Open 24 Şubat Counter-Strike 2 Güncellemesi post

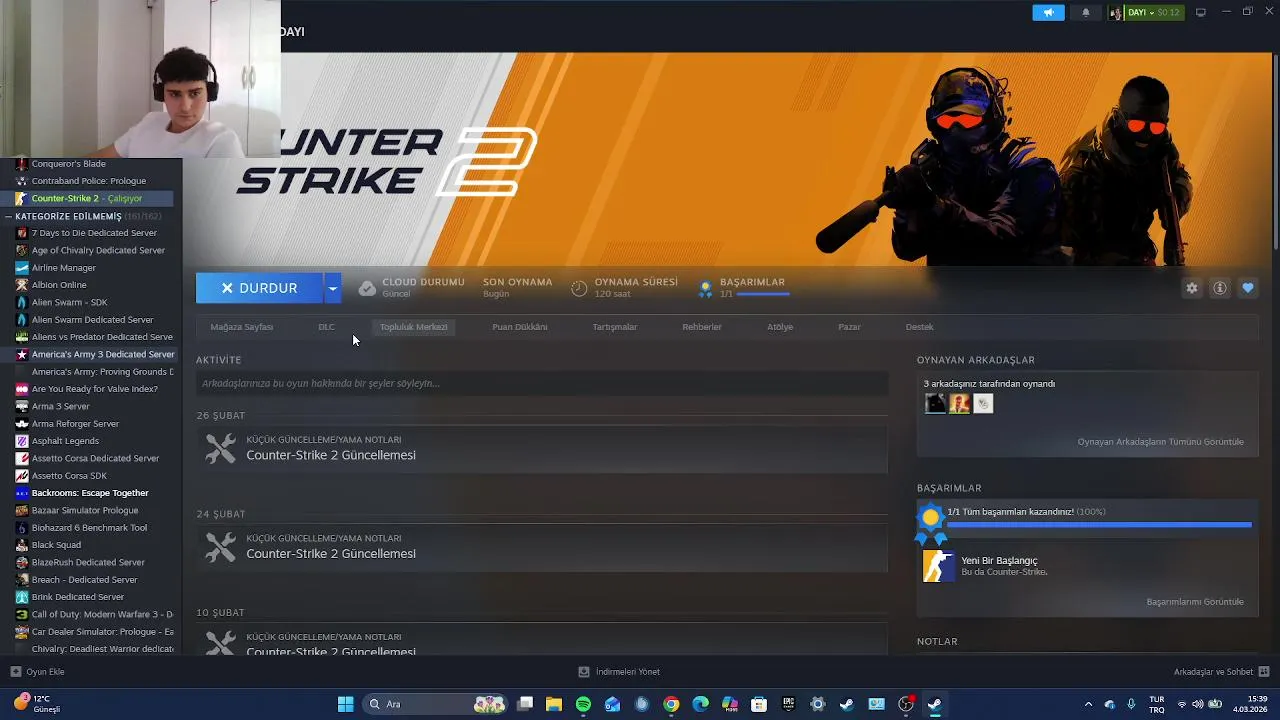[x=542, y=547]
